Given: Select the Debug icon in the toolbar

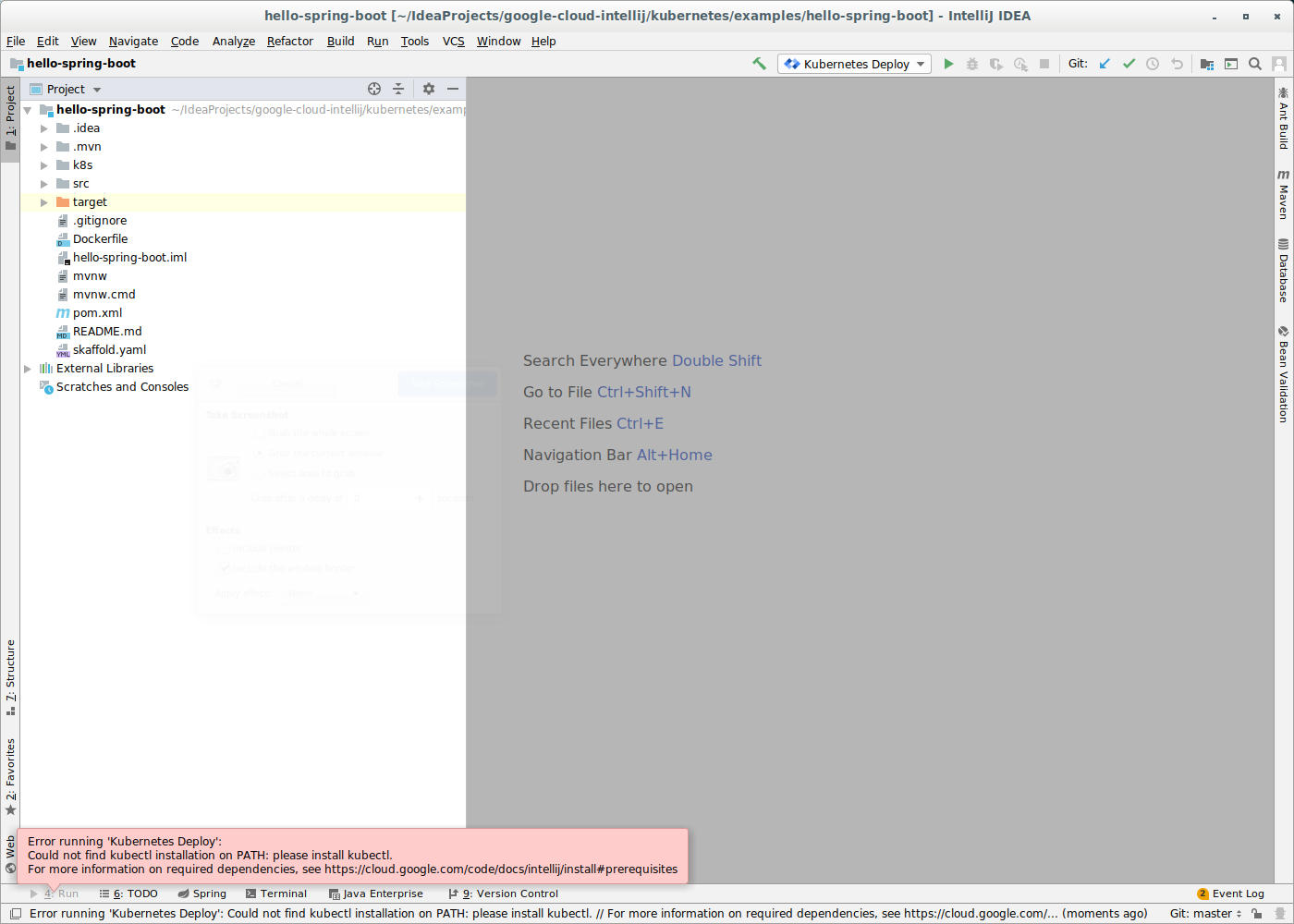Looking at the screenshot, I should pyautogui.click(x=971, y=64).
